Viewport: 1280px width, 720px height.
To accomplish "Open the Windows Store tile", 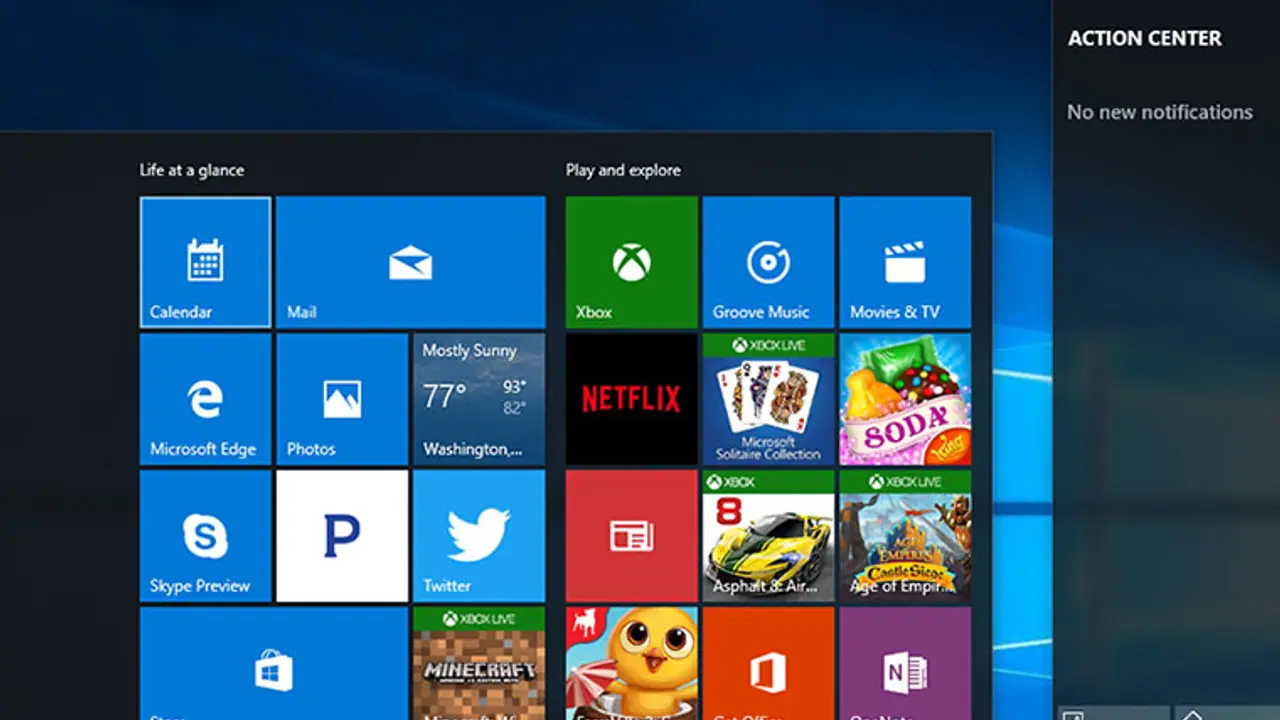I will [x=273, y=665].
